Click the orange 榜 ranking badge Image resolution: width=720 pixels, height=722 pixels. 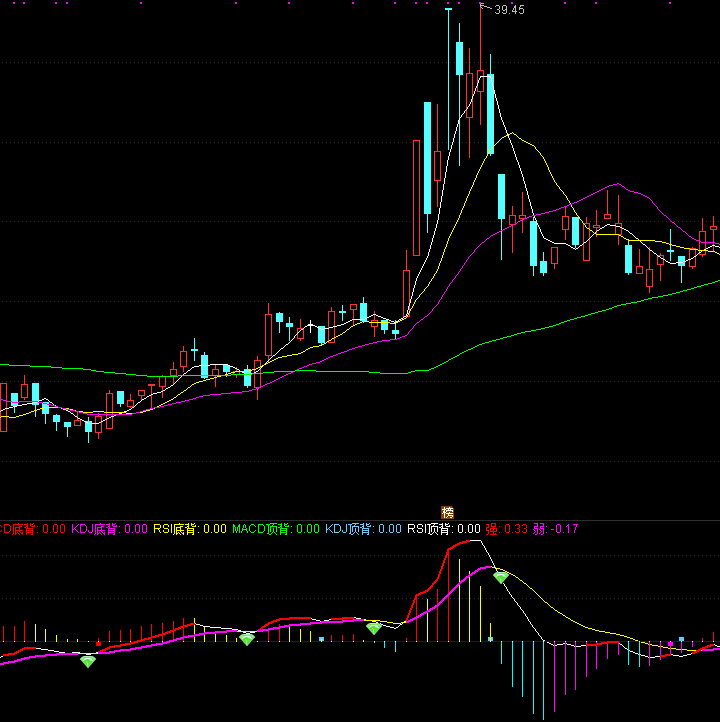[447, 512]
